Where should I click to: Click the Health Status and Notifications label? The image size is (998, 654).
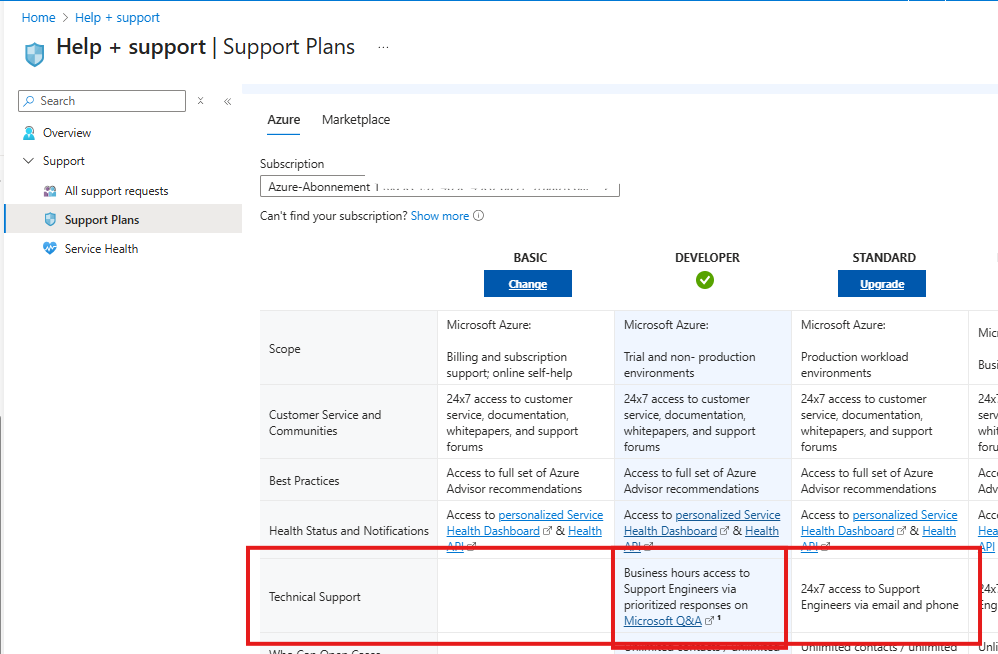tap(349, 531)
